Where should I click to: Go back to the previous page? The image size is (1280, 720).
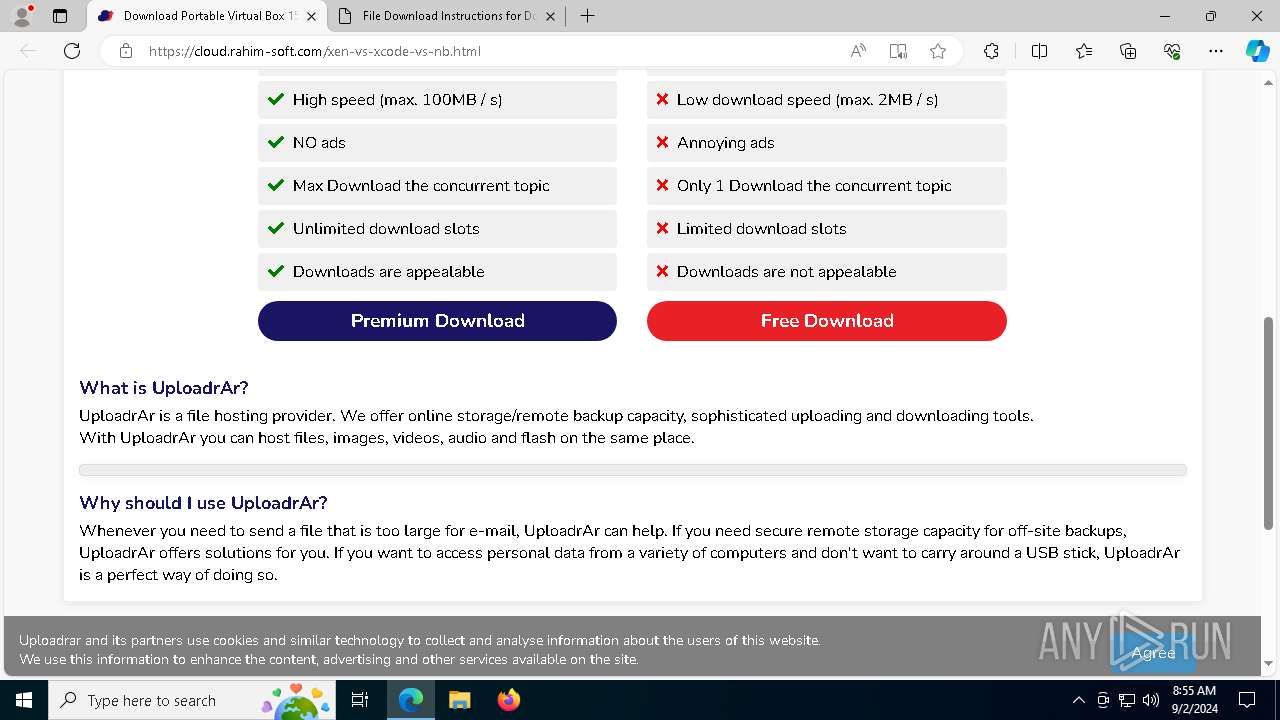(x=28, y=51)
